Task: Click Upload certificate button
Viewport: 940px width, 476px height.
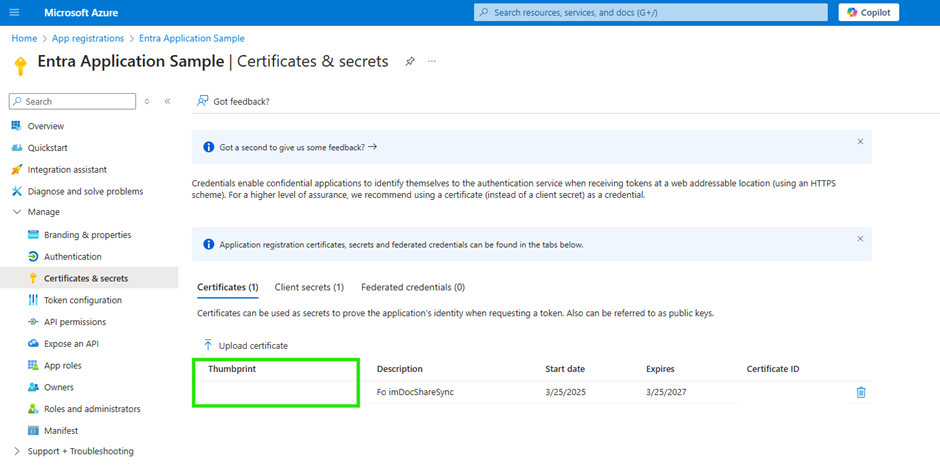Action: point(245,345)
